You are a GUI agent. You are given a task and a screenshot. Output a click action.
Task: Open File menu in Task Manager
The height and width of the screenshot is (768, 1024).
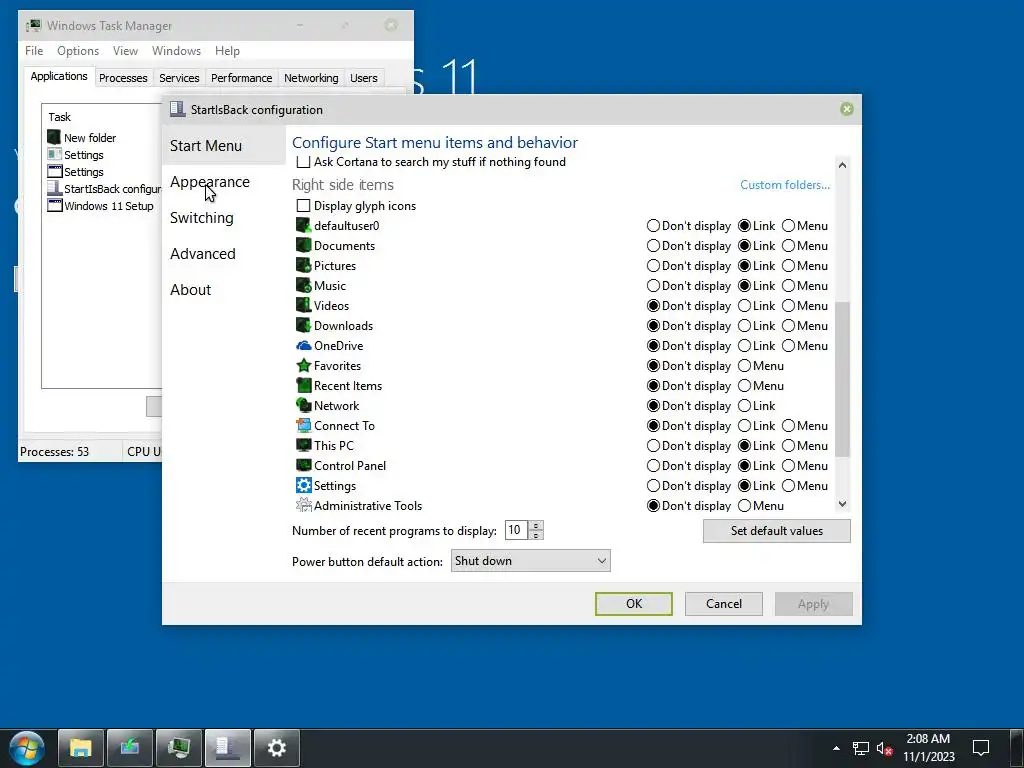pos(34,51)
